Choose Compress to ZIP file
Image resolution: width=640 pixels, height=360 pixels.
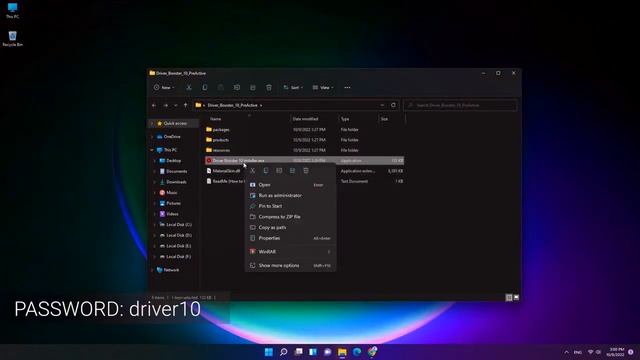coord(290,217)
